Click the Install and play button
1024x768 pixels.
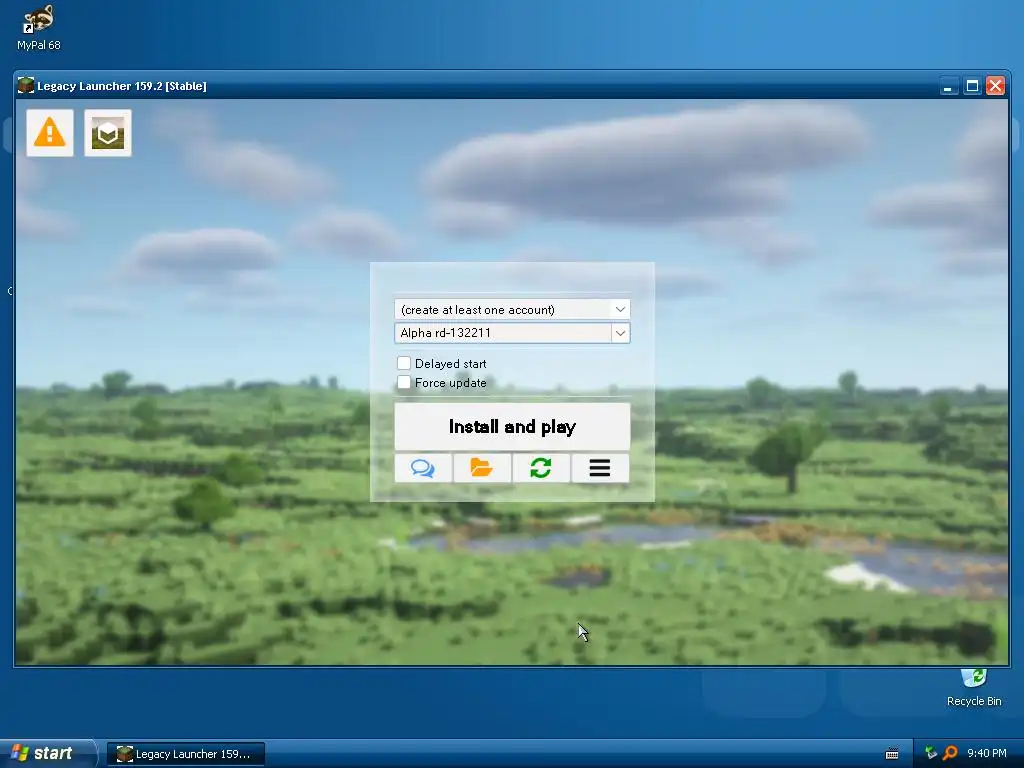click(512, 426)
